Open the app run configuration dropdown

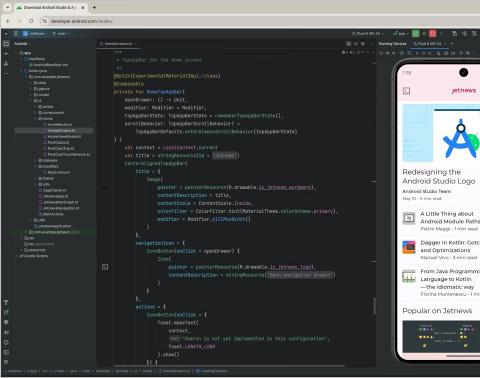pos(400,34)
